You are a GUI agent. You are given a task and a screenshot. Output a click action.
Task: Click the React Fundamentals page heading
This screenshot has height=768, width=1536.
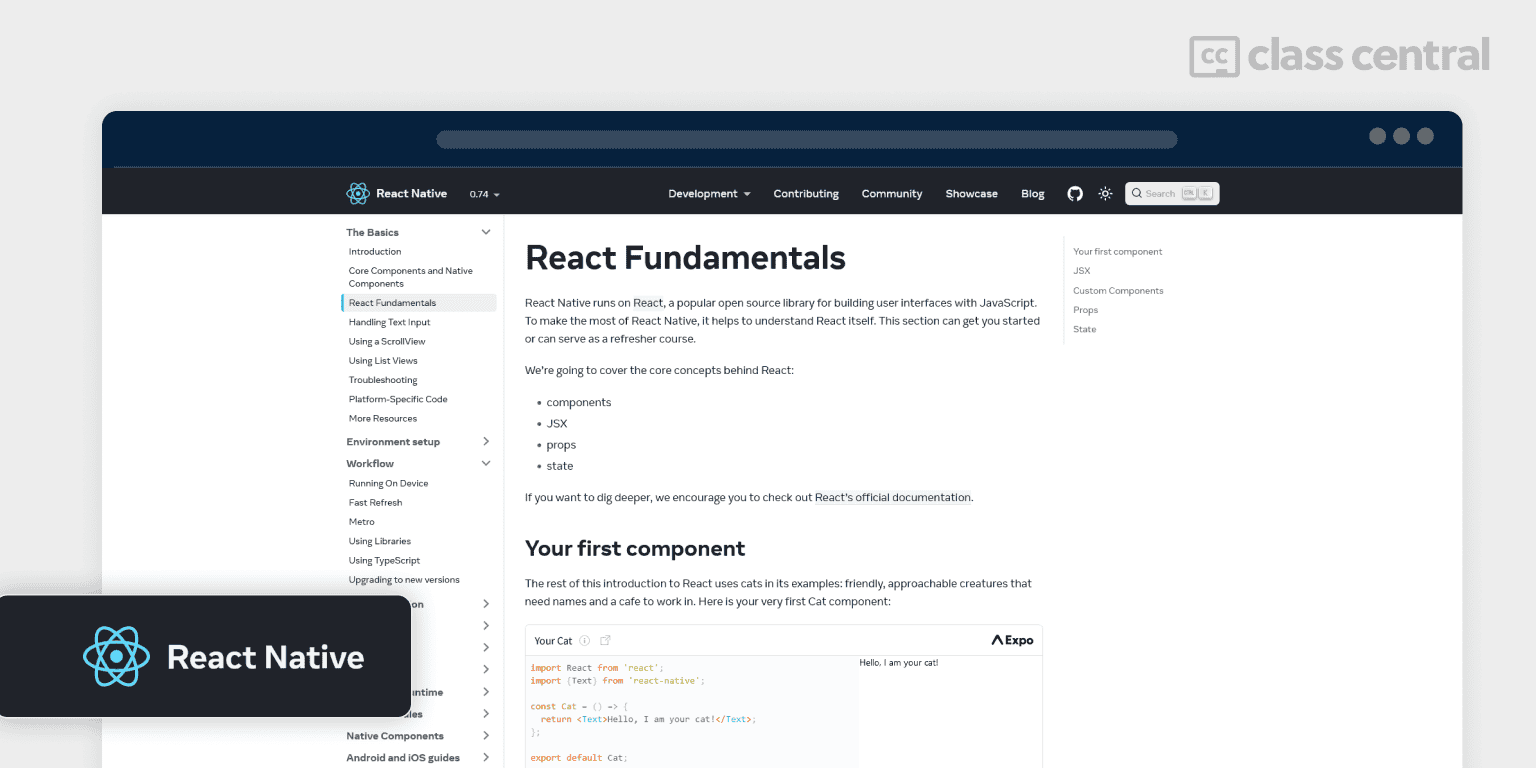(685, 258)
